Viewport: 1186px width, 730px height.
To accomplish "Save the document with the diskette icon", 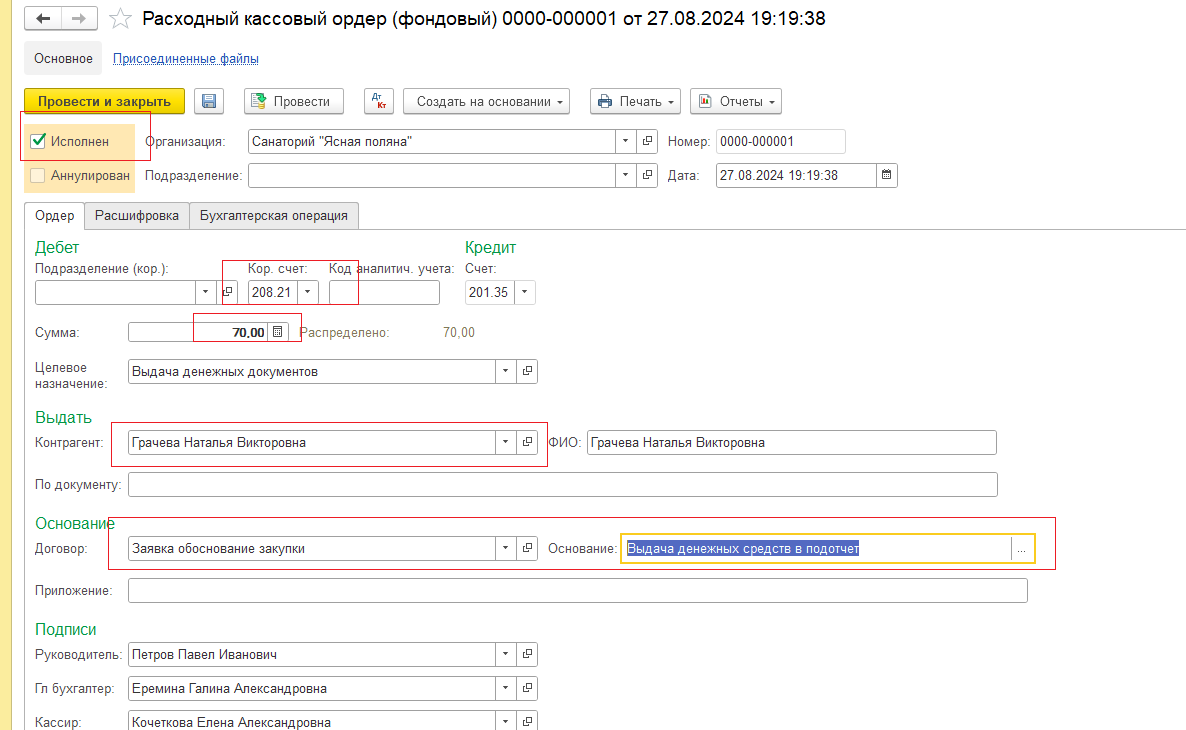I will 209,101.
